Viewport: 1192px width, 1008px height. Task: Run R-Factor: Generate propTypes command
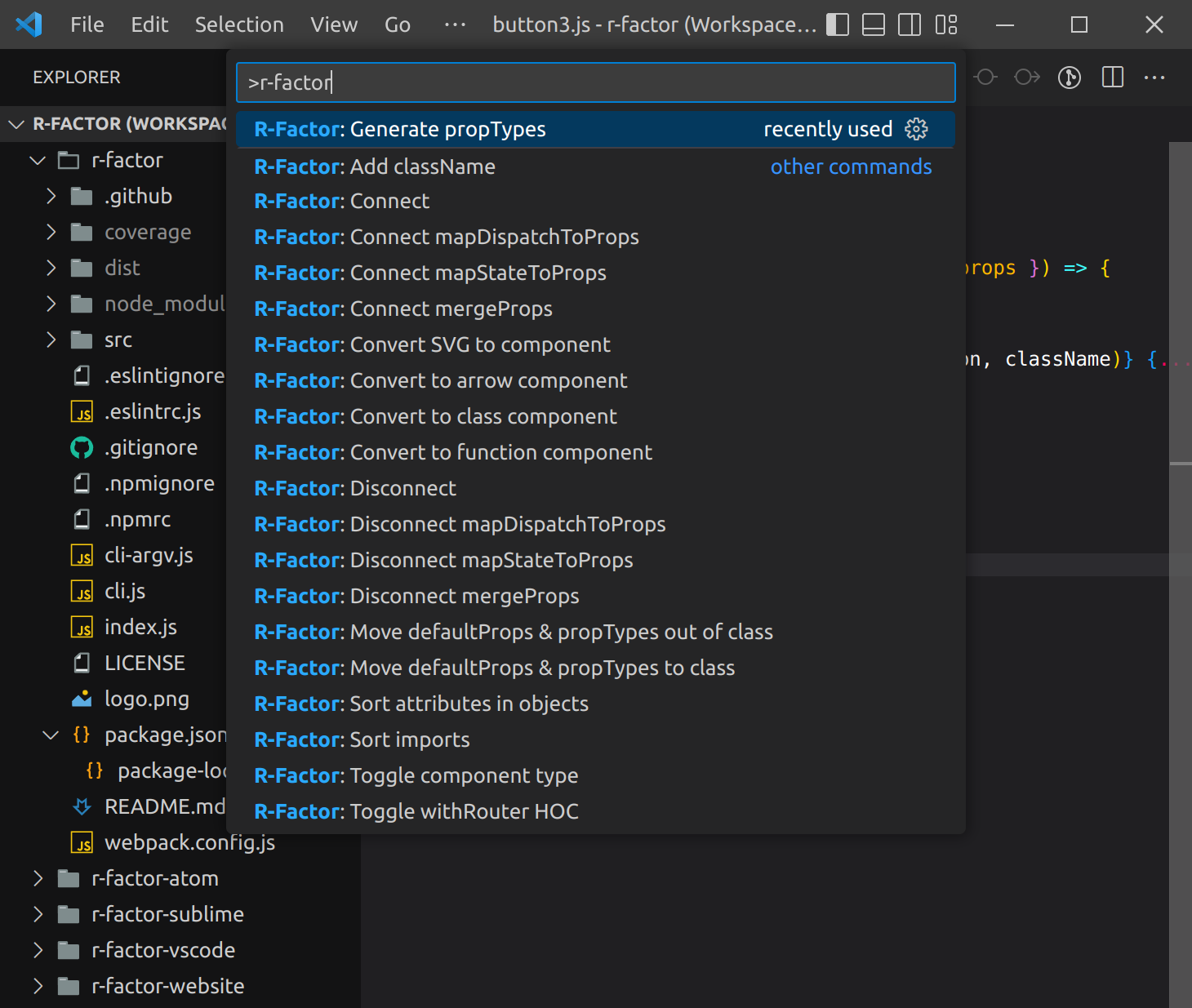[x=595, y=129]
